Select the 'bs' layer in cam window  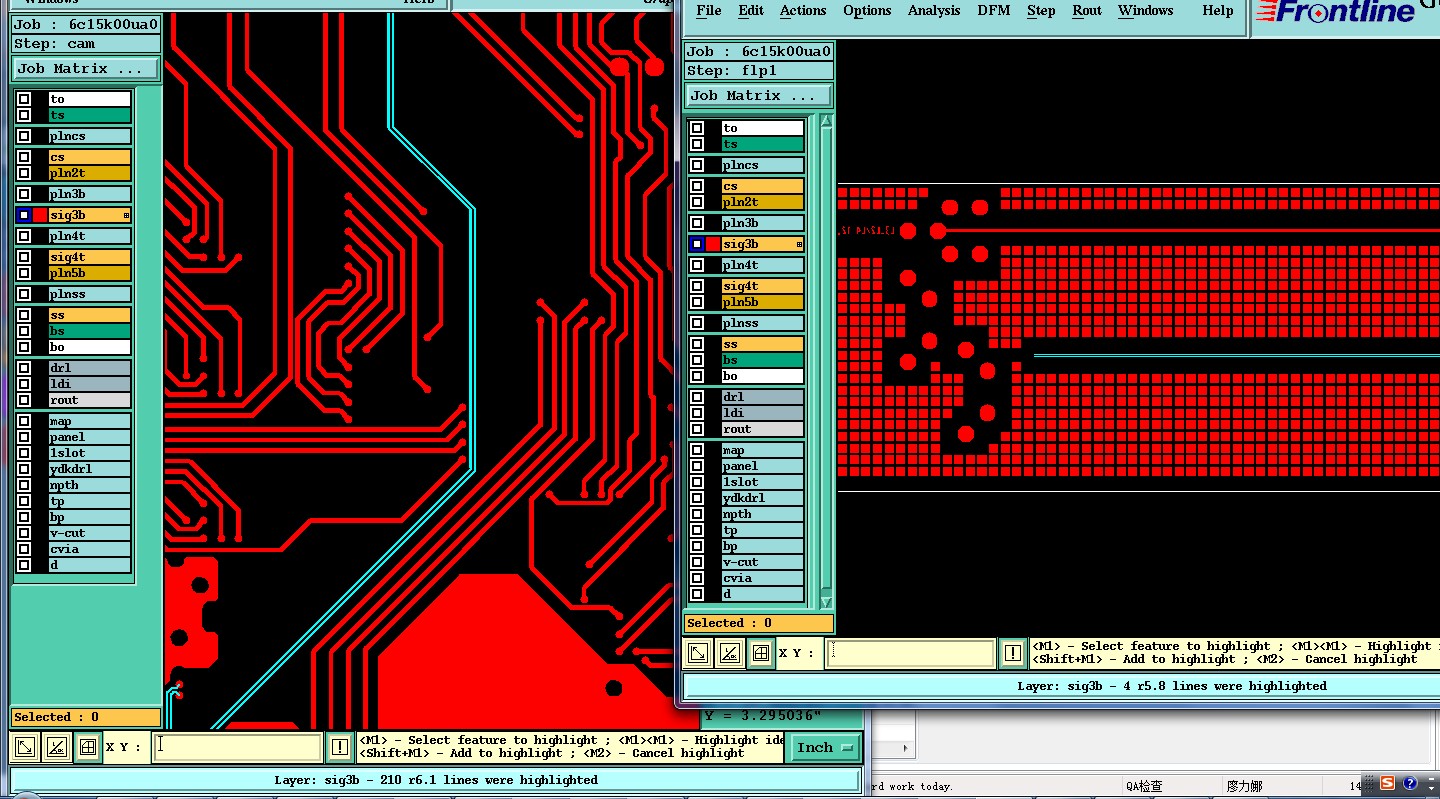point(90,331)
